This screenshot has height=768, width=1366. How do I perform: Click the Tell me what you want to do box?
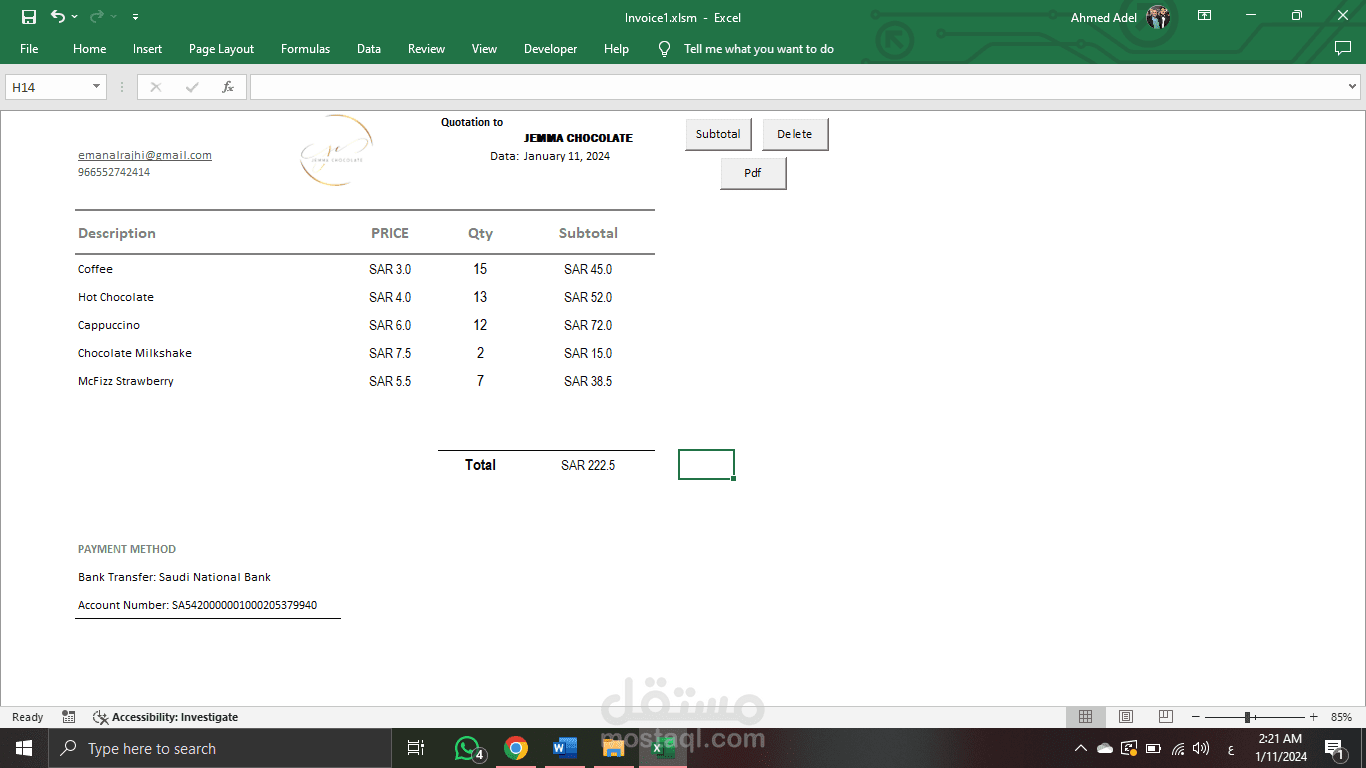point(758,49)
